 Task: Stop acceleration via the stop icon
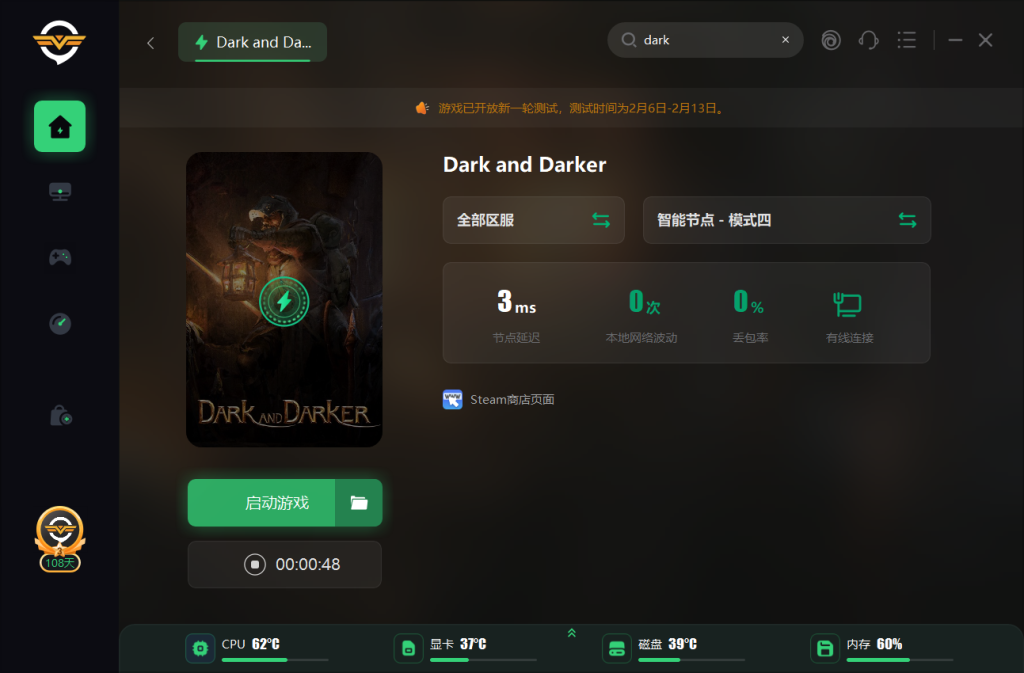(255, 564)
